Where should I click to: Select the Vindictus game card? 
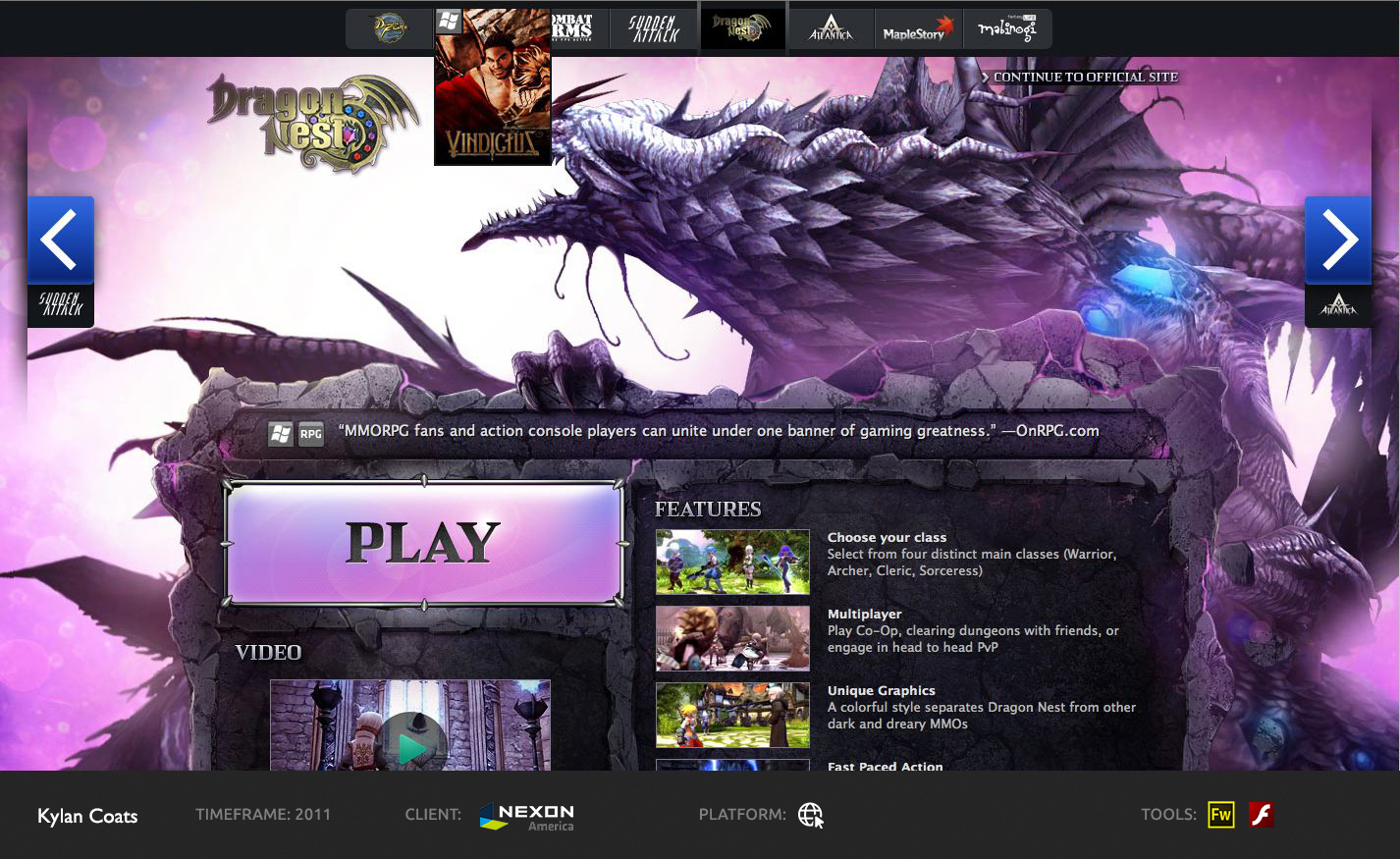click(x=493, y=87)
